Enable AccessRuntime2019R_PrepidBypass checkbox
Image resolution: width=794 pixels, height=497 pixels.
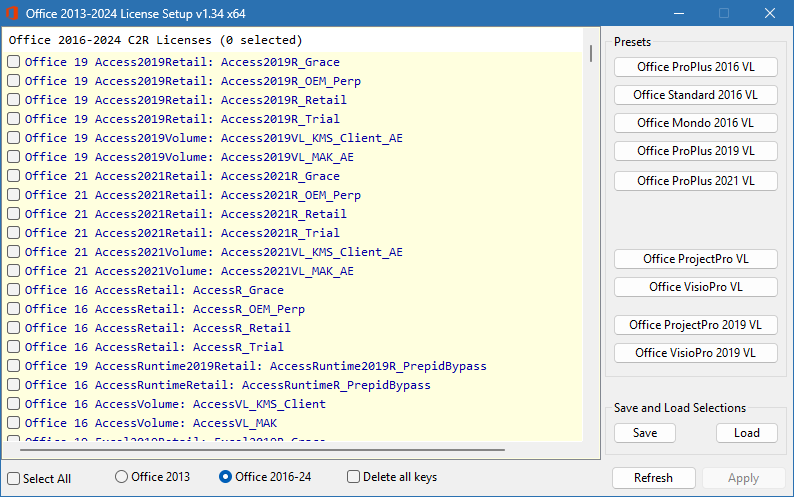click(x=14, y=366)
